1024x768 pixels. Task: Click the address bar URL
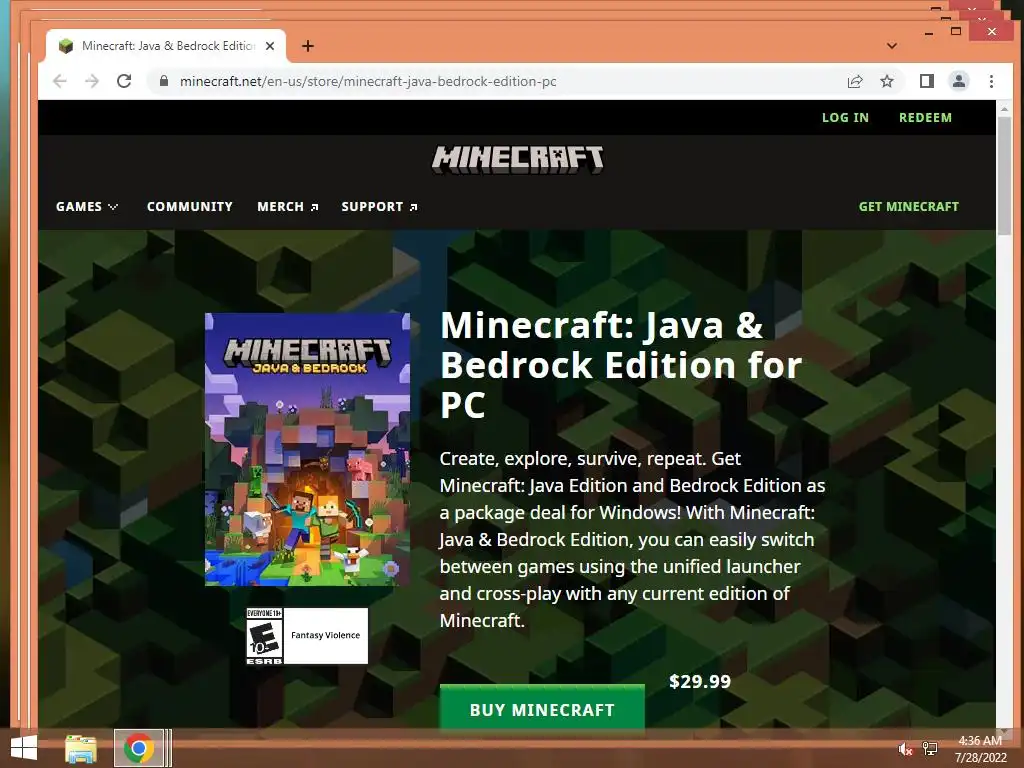(x=368, y=81)
